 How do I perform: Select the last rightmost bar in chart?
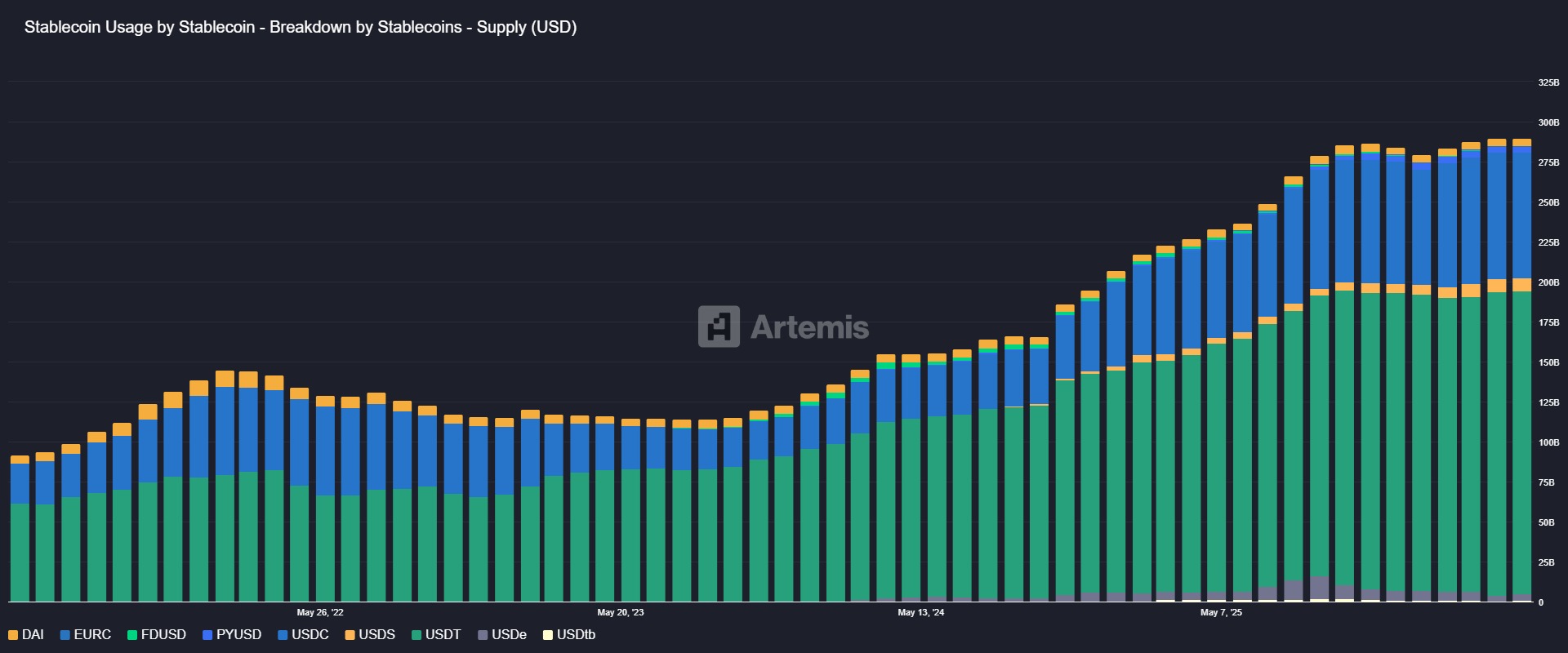(1521, 371)
